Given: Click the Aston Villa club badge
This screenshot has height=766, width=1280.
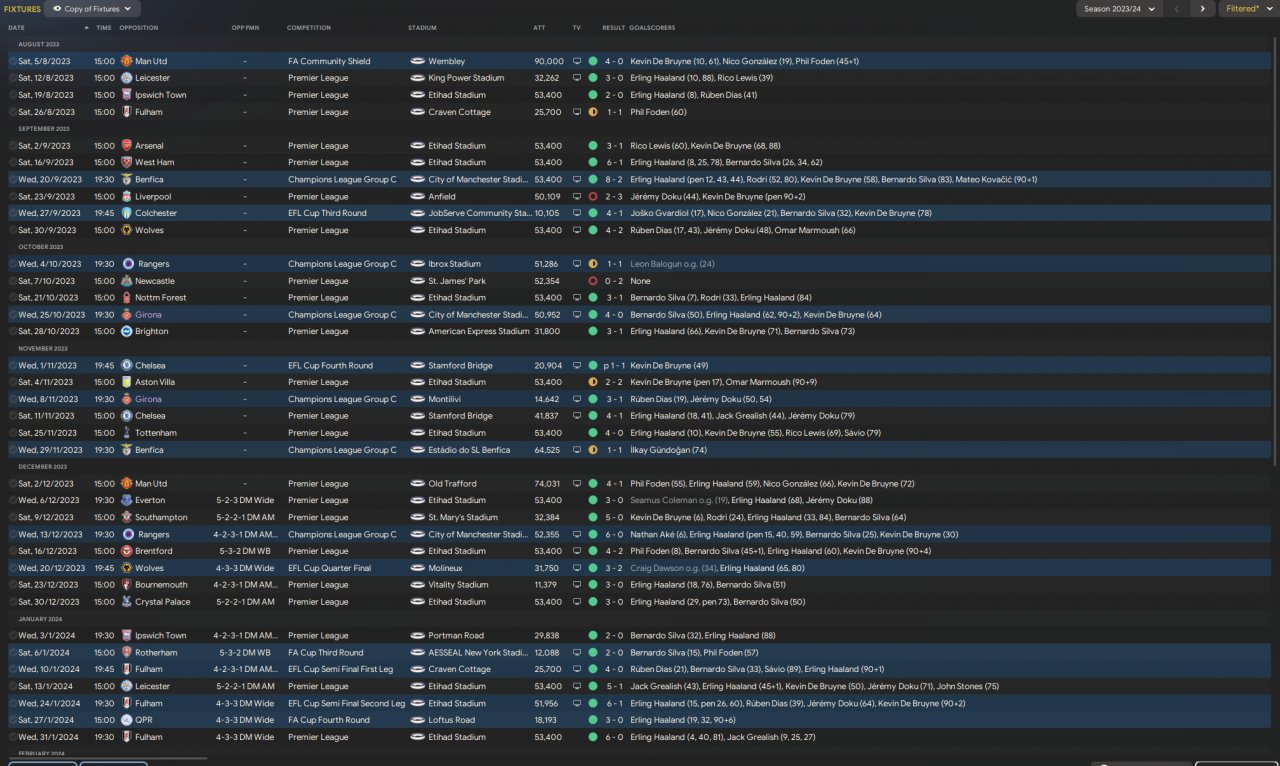Looking at the screenshot, I should (127, 382).
